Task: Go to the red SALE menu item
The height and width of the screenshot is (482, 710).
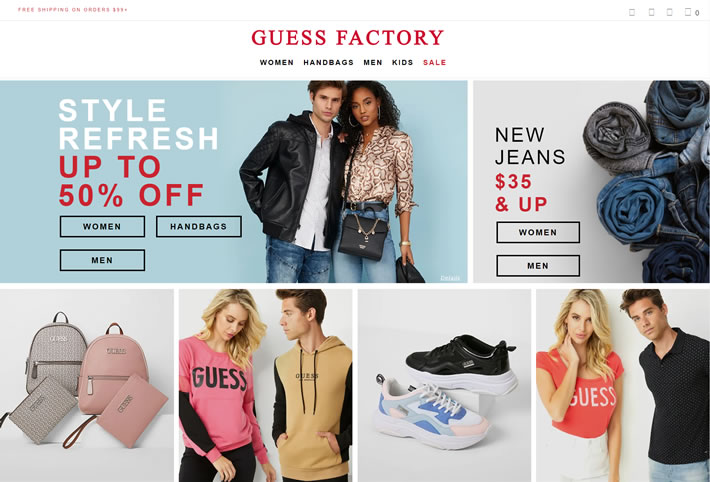Action: 435,63
